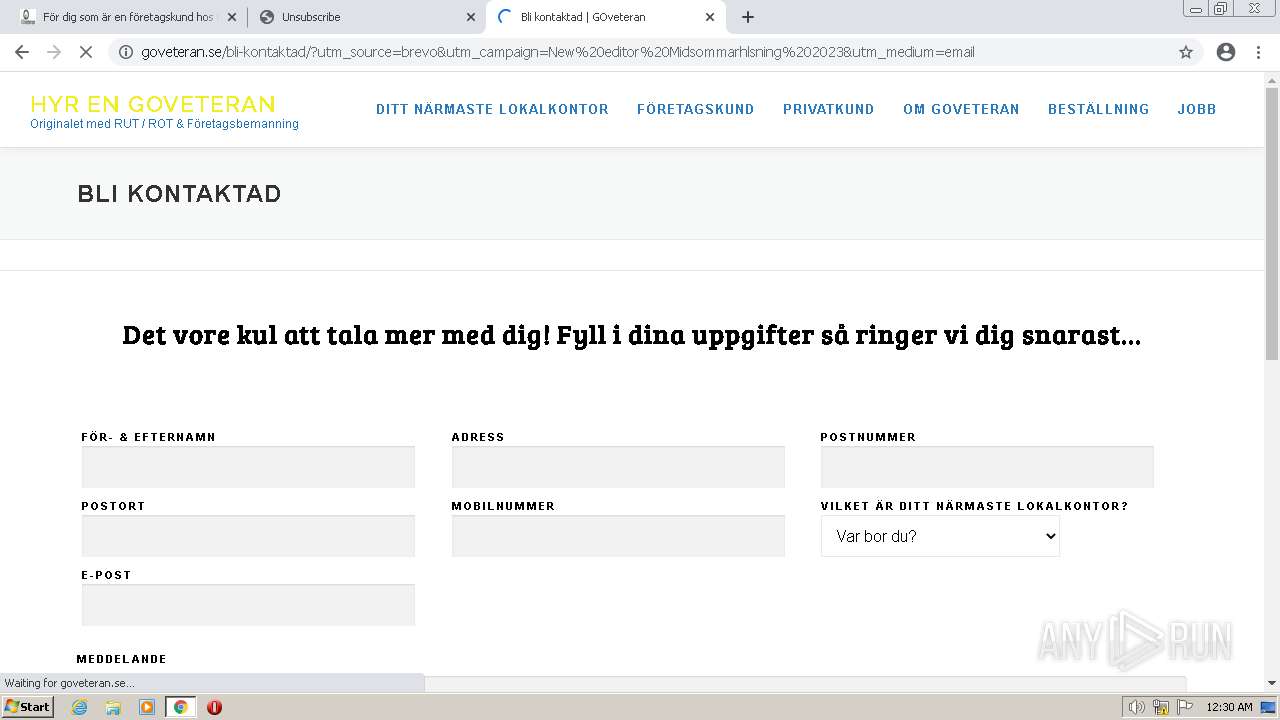Click the 'Det vore kul att tala' heading
Image resolution: width=1280 pixels, height=720 pixels.
pyautogui.click(x=631, y=335)
